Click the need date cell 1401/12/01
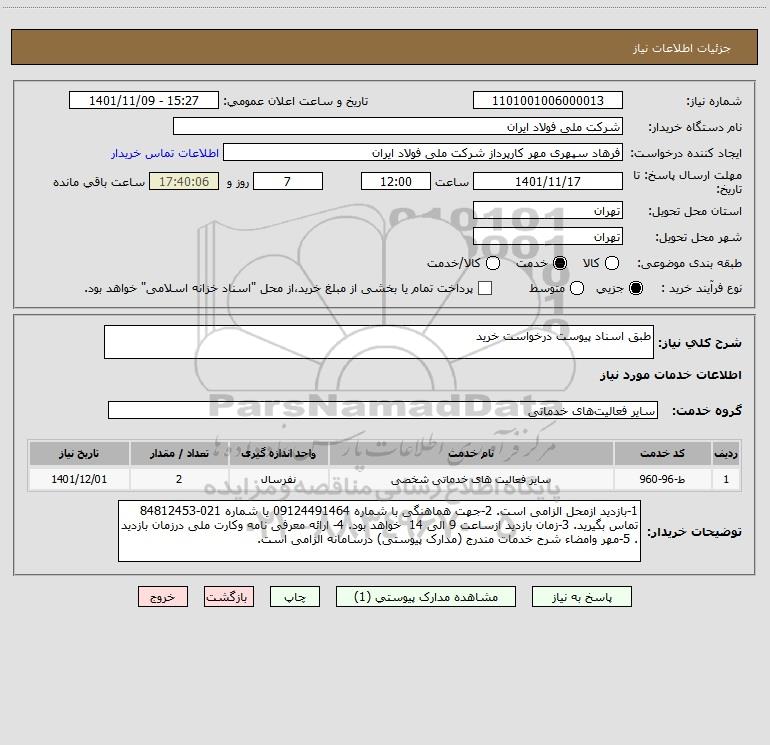 coord(79,479)
